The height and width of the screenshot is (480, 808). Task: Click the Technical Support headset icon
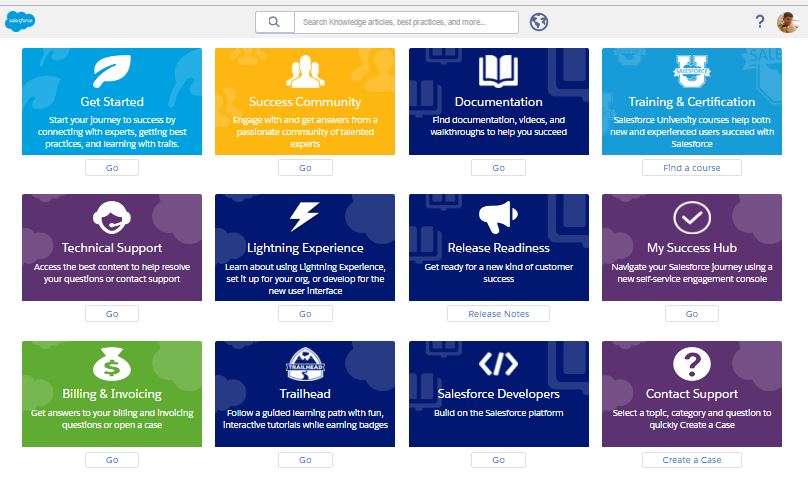tap(112, 217)
